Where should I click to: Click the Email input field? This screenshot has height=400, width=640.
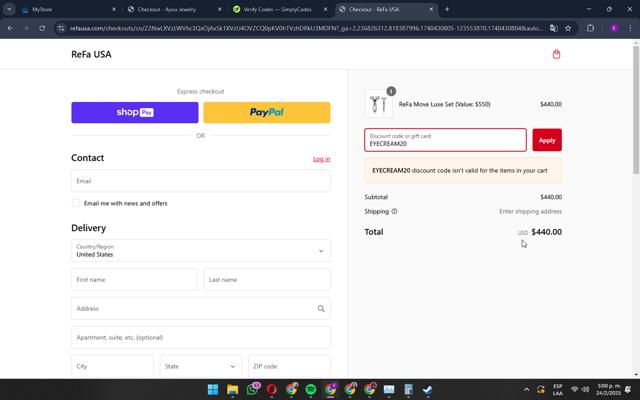(x=200, y=181)
